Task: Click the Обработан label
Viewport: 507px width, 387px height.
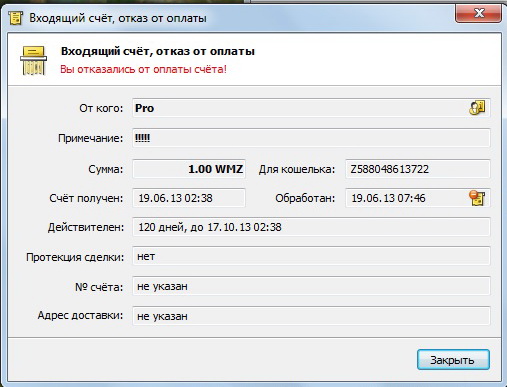Action: tap(305, 198)
